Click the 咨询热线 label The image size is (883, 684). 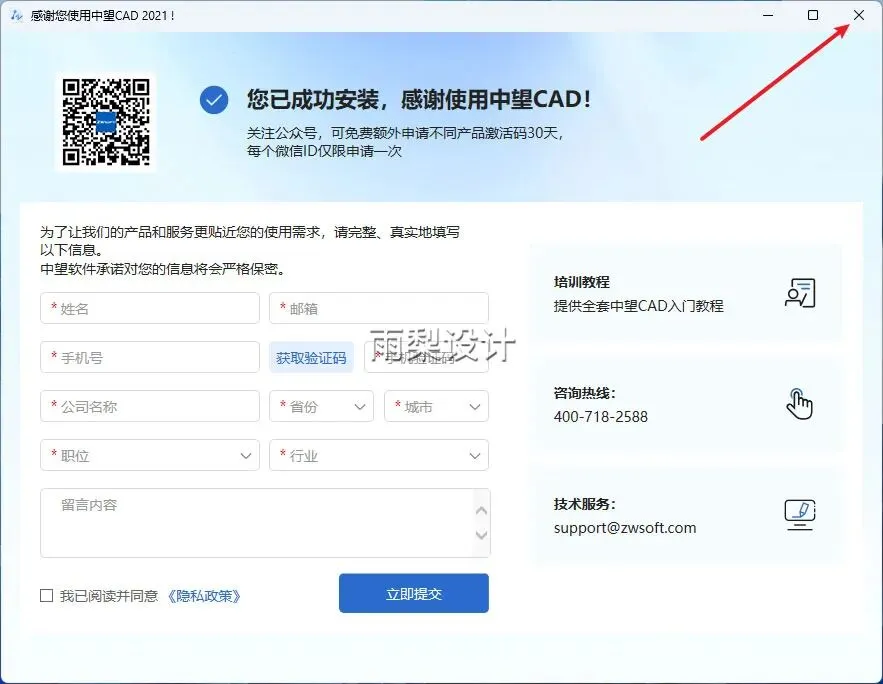tap(585, 393)
